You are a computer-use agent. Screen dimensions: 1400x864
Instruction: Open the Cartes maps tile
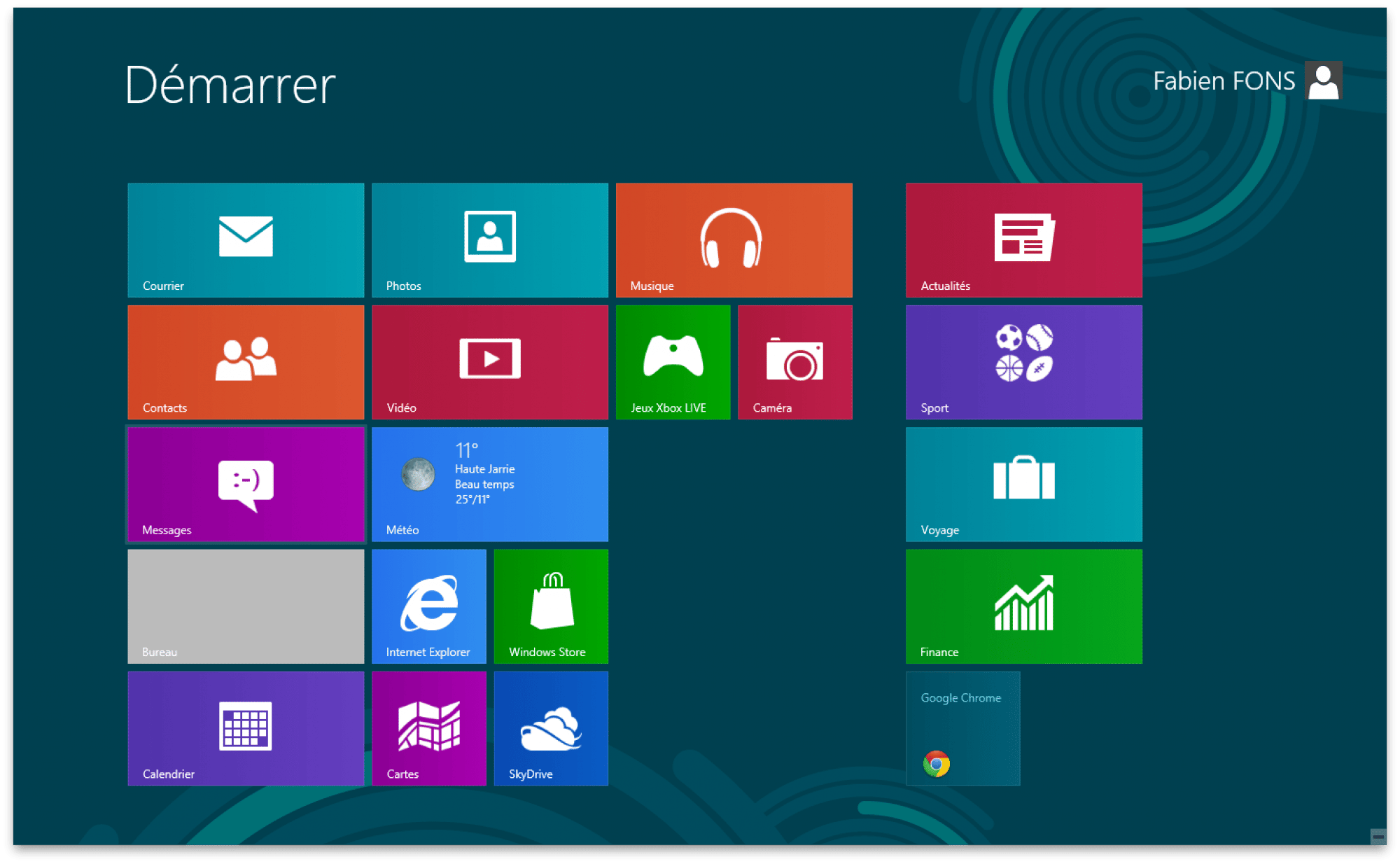pyautogui.click(x=429, y=728)
